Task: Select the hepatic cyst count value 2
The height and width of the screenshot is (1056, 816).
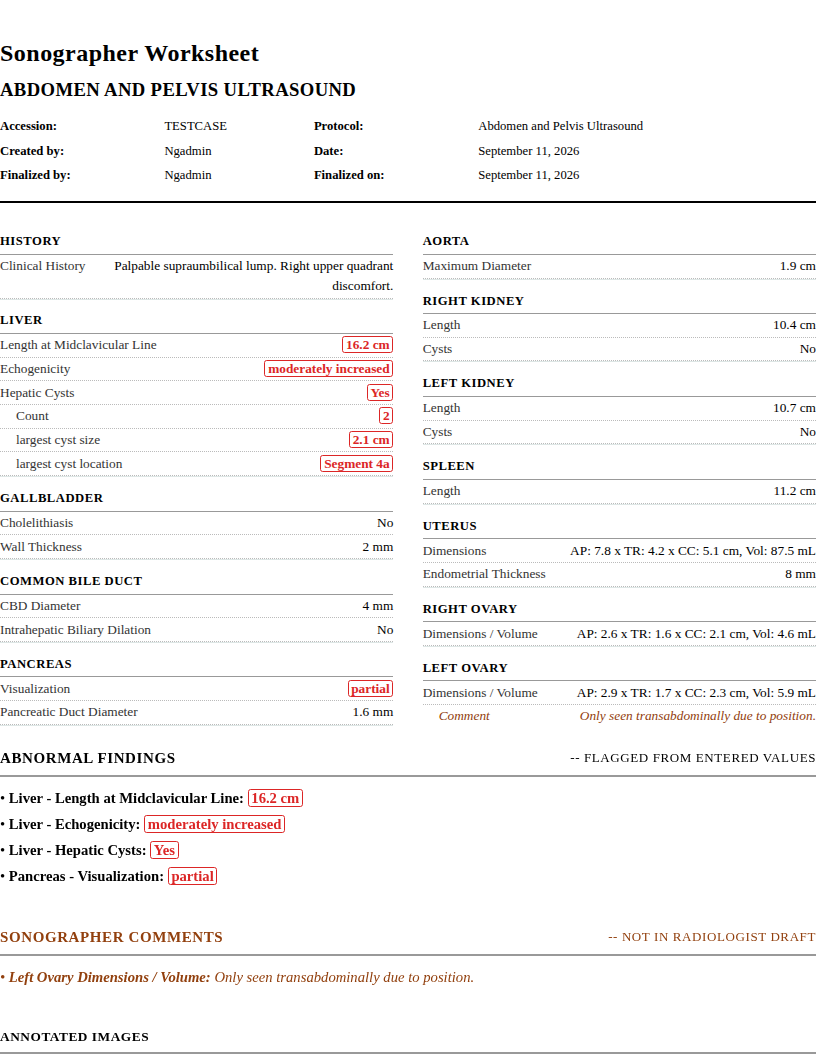Action: click(x=386, y=416)
